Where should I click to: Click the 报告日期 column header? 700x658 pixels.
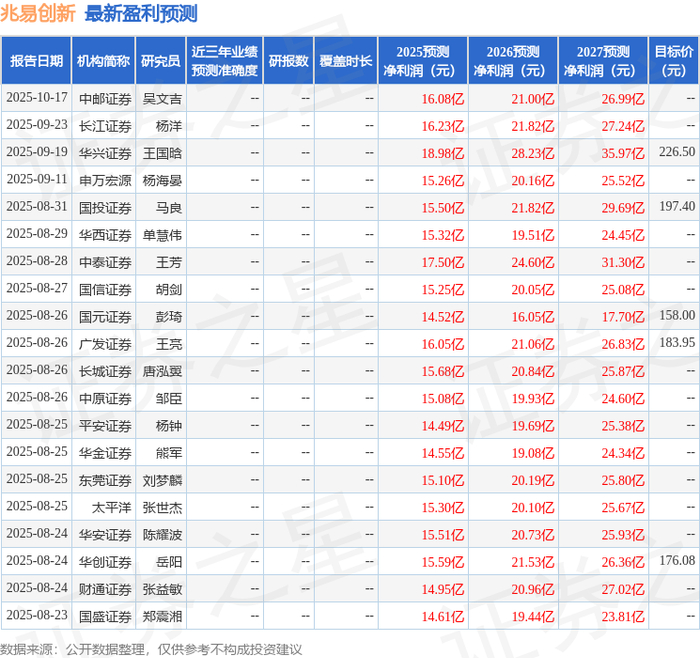pos(36,61)
